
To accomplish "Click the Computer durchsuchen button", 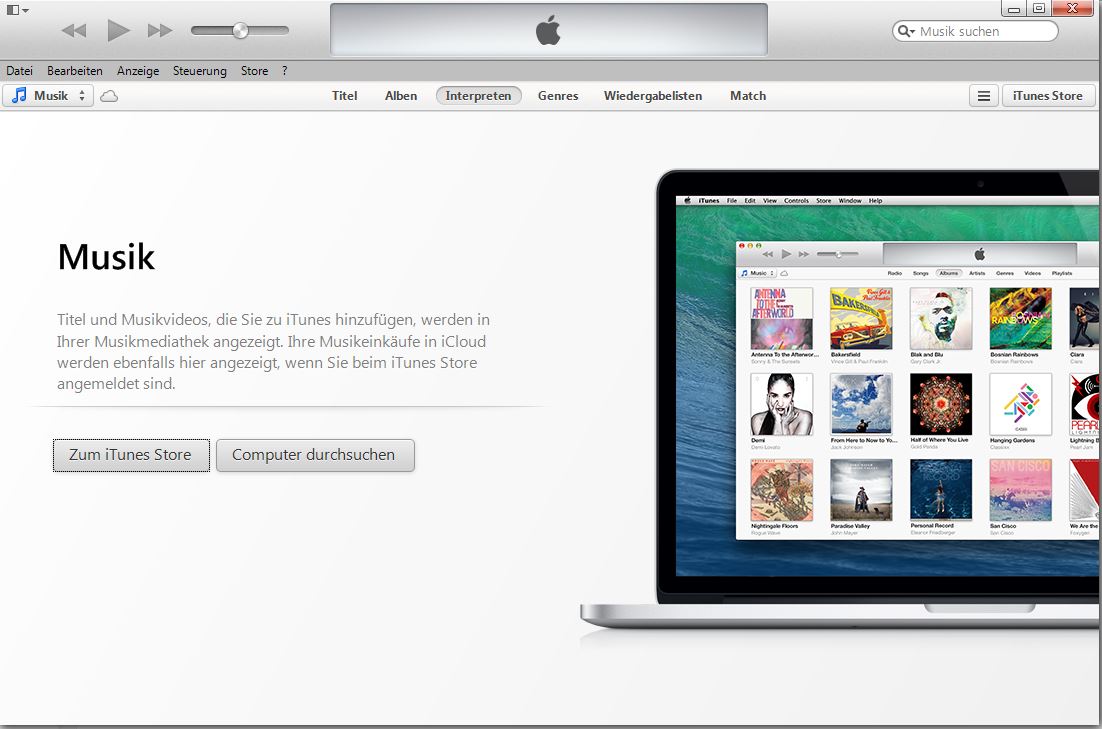I will pos(315,455).
